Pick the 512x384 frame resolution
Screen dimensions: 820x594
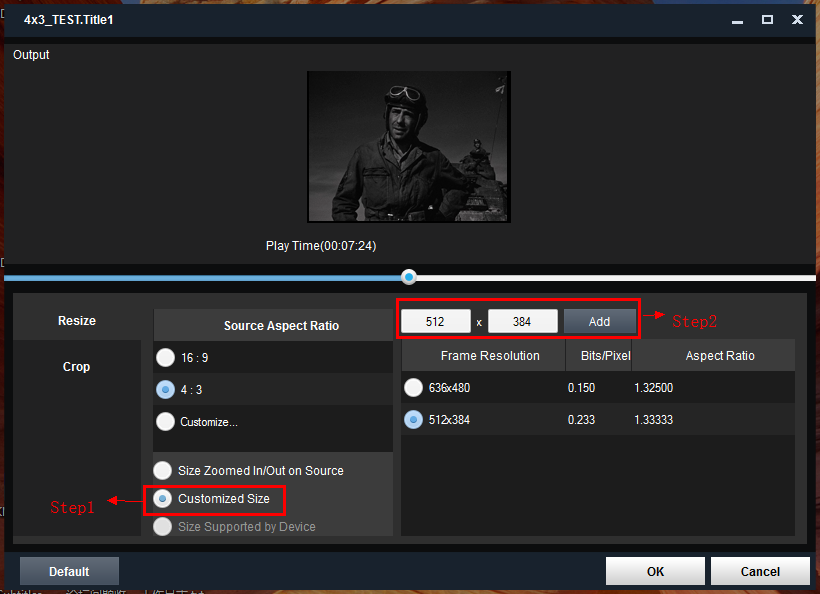coord(413,420)
